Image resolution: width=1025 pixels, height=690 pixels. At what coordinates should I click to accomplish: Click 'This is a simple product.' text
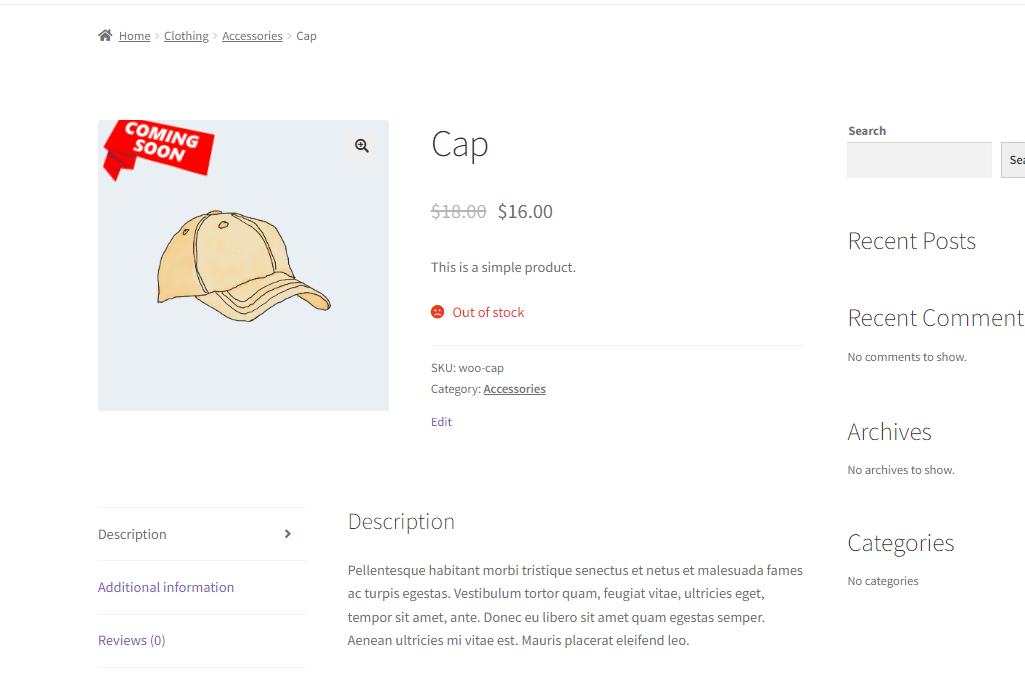pos(503,267)
